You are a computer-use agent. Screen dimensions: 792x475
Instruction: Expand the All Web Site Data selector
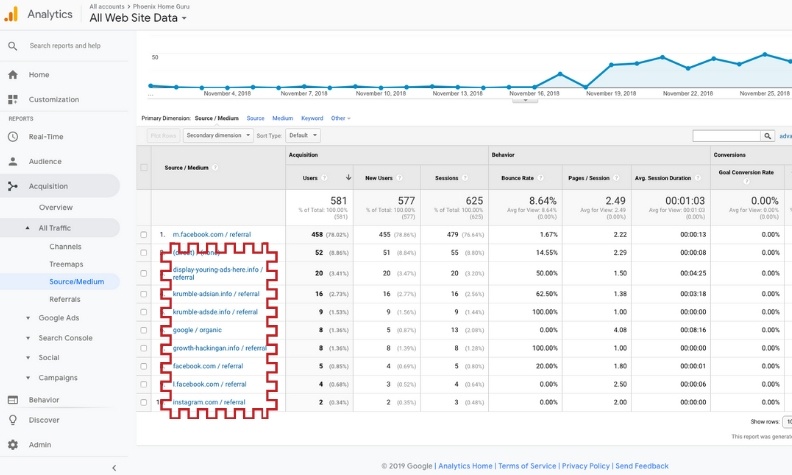(x=138, y=18)
